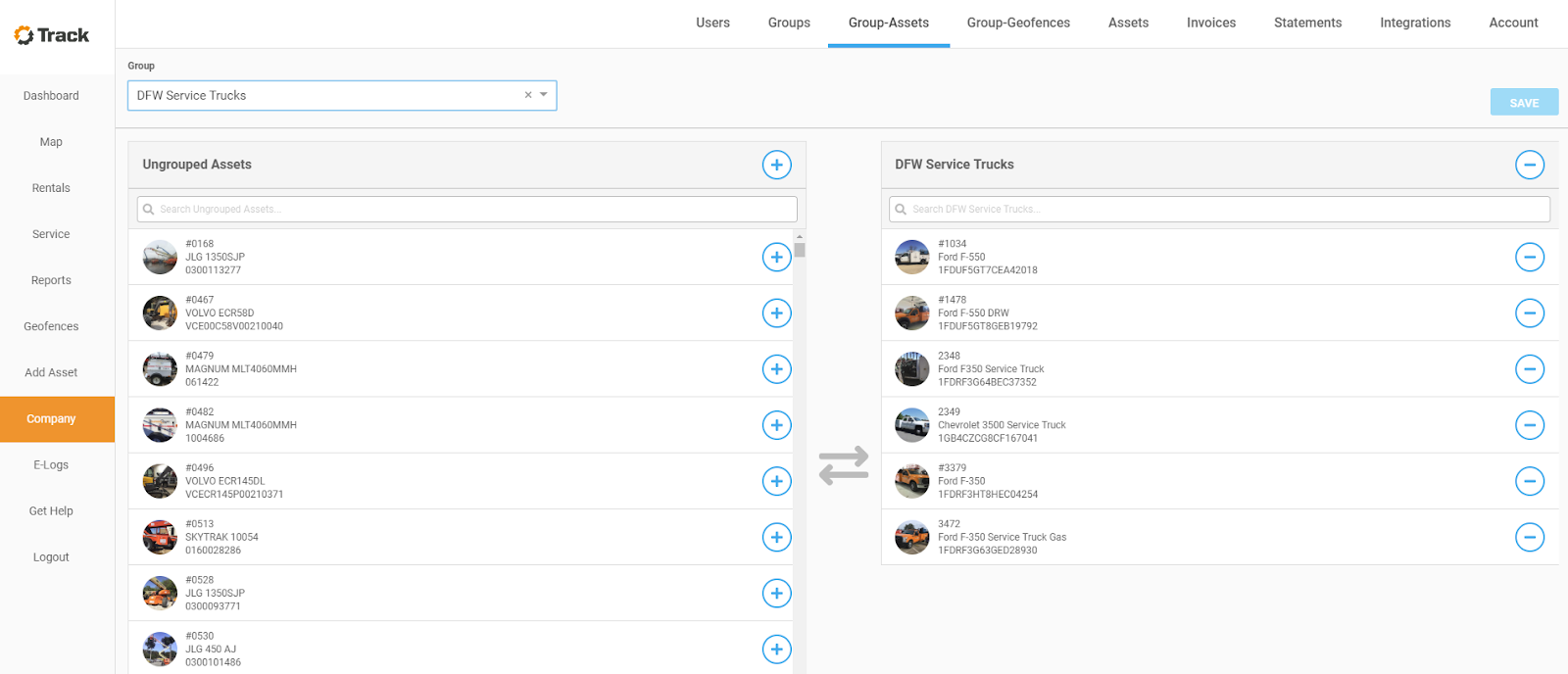Add asset #0479 MAGNUM MLT4060MMH to group
Screen dimensions: 1568x674
[x=776, y=368]
